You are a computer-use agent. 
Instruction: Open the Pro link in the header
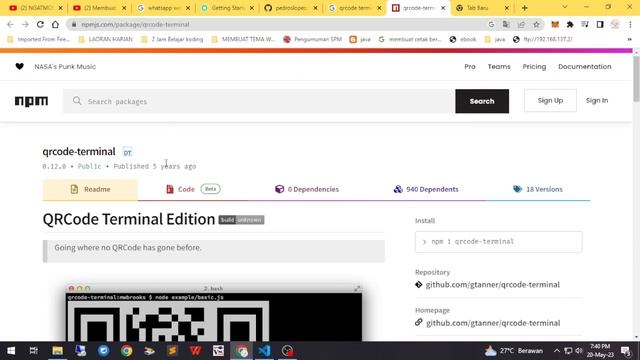(470, 67)
